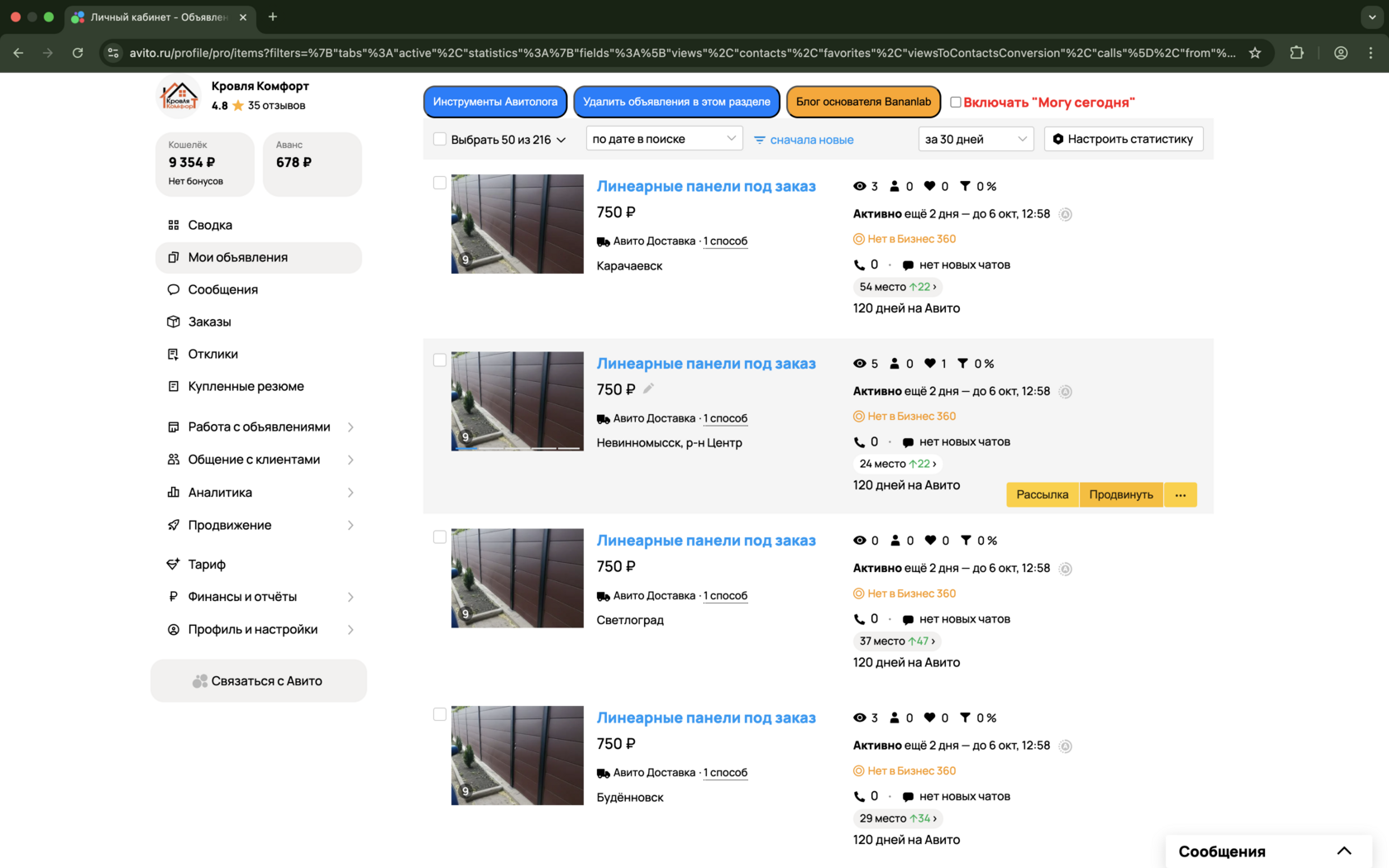Open the Карачаевск listing title link
The width and height of the screenshot is (1389, 868).
(x=706, y=186)
